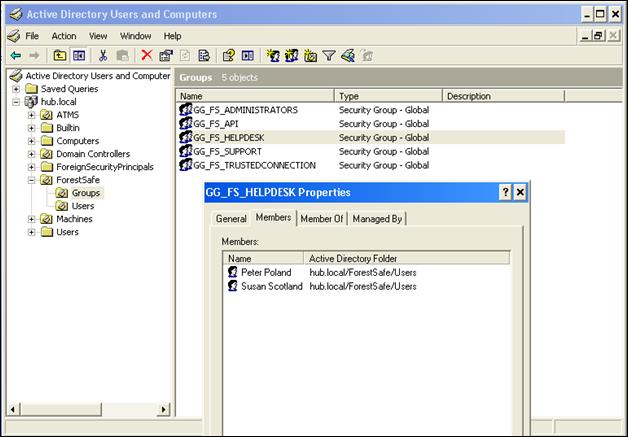This screenshot has width=628, height=437.
Task: Click the GG_FS_API group icon
Action: coord(186,123)
